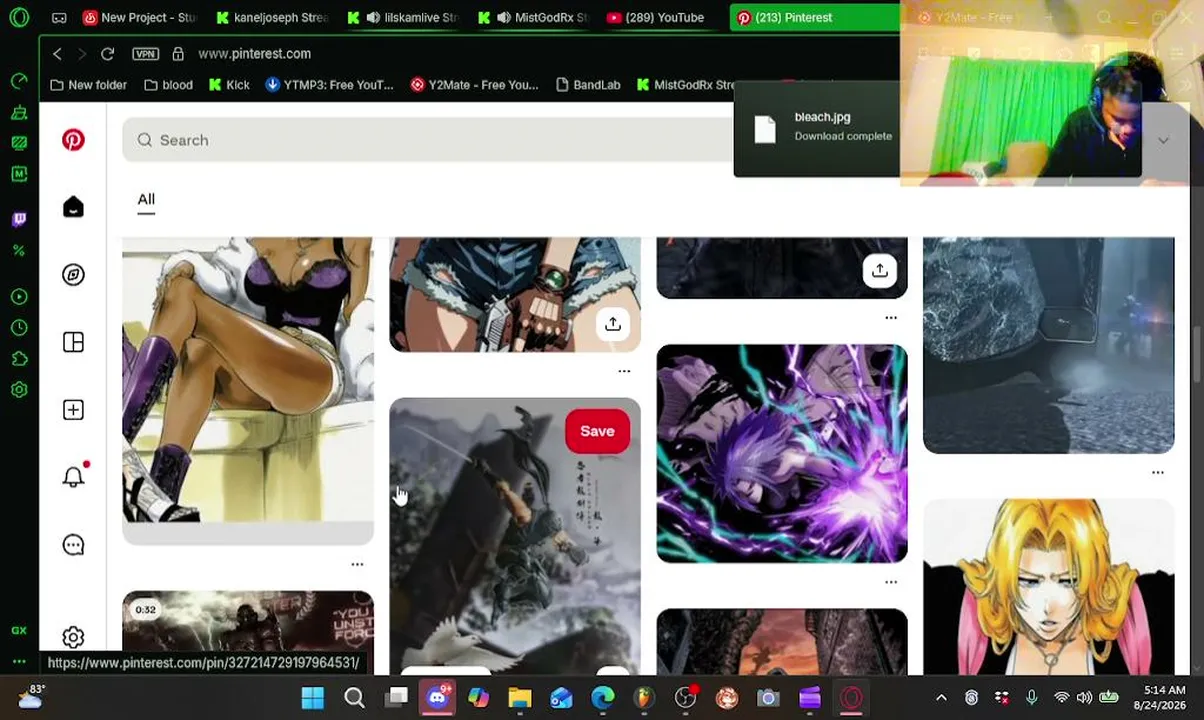Open MistGodRx bookmark
This screenshot has height=720, width=1204.
click(x=685, y=85)
